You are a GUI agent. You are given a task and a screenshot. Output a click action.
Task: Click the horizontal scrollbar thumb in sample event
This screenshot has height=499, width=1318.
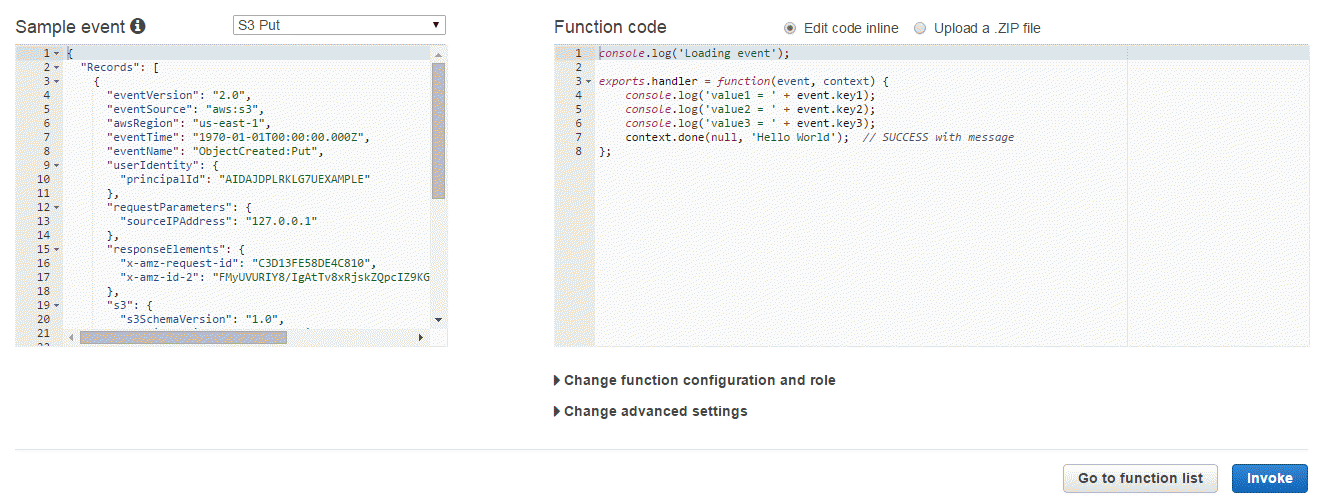(183, 338)
